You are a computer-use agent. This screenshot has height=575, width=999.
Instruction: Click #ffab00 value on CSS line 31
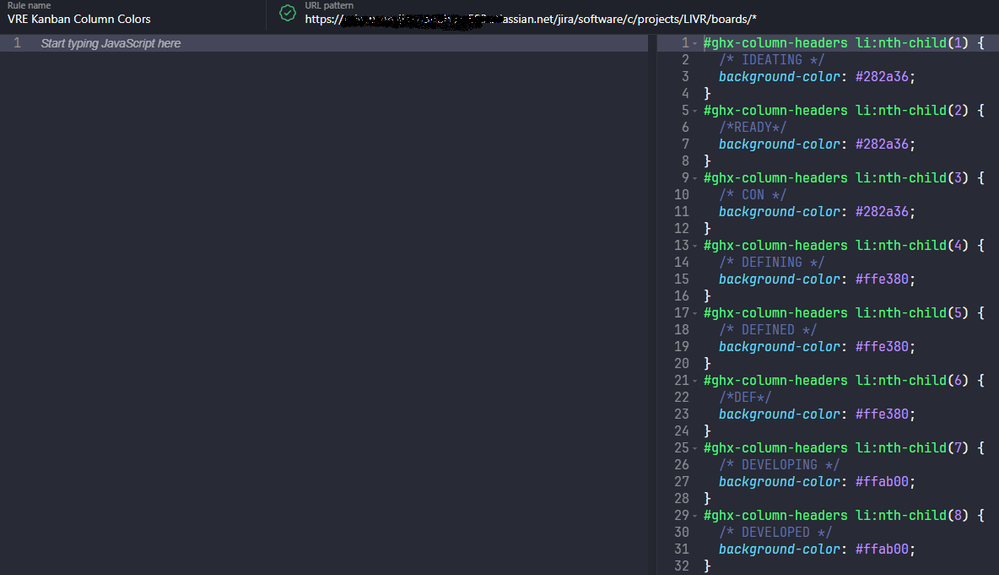coord(882,549)
